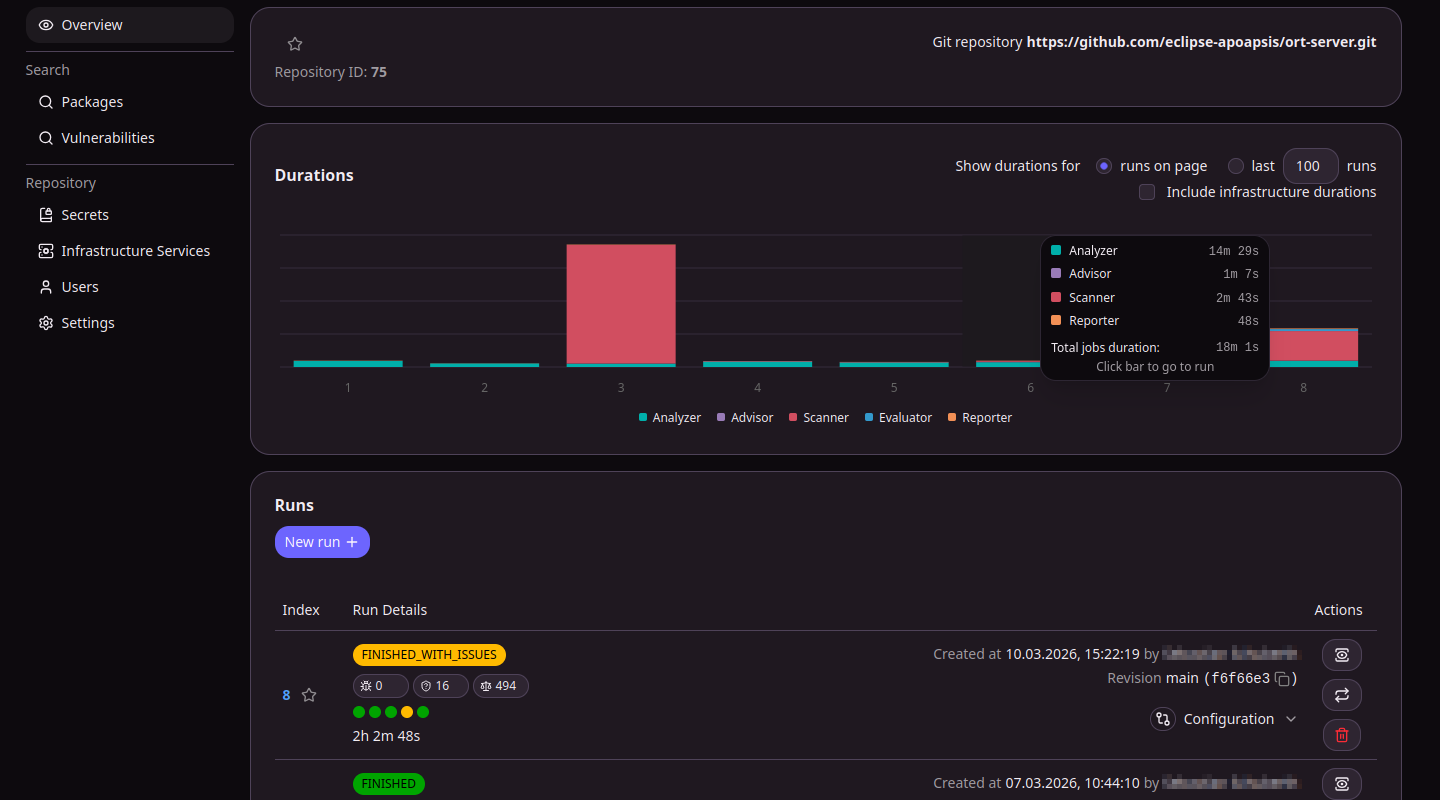This screenshot has width=1440, height=800.
Task: Open repository Settings in the sidebar
Action: tap(130, 323)
